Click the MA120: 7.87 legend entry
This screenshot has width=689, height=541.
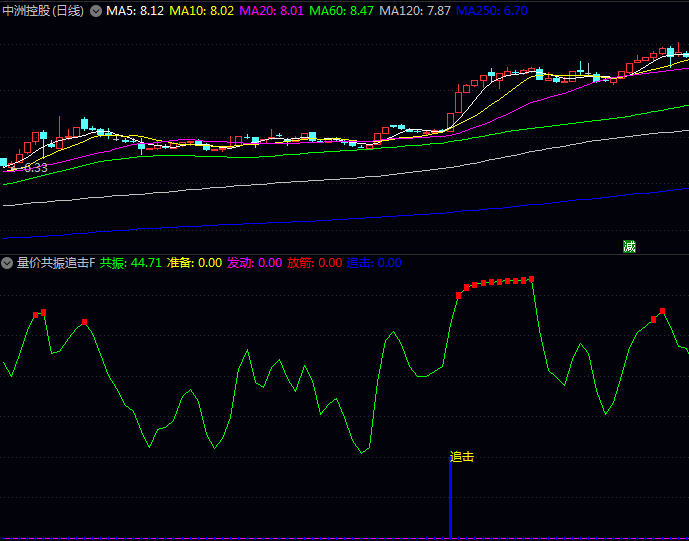[x=414, y=11]
